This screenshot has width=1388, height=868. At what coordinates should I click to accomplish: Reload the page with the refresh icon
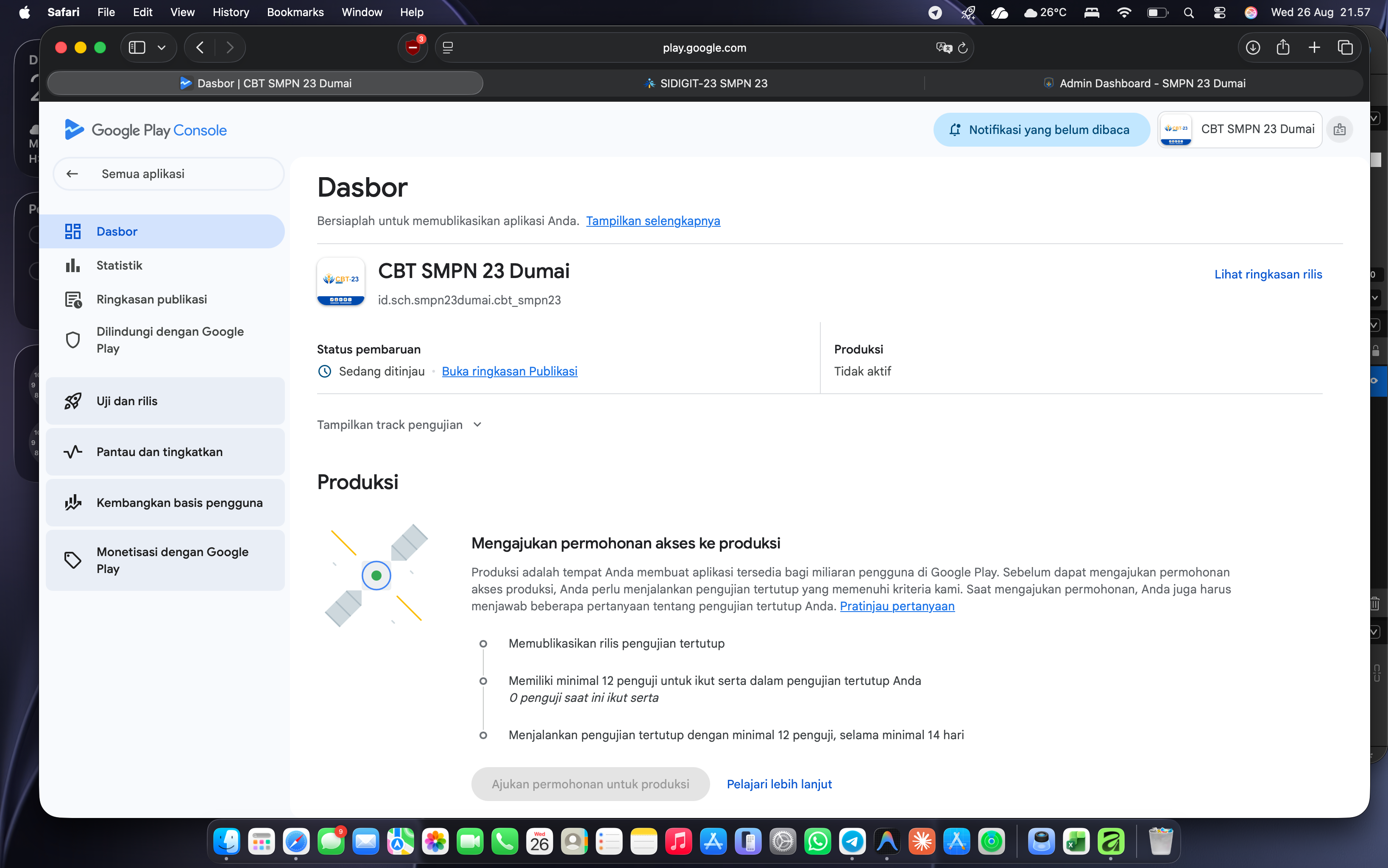pyautogui.click(x=962, y=47)
